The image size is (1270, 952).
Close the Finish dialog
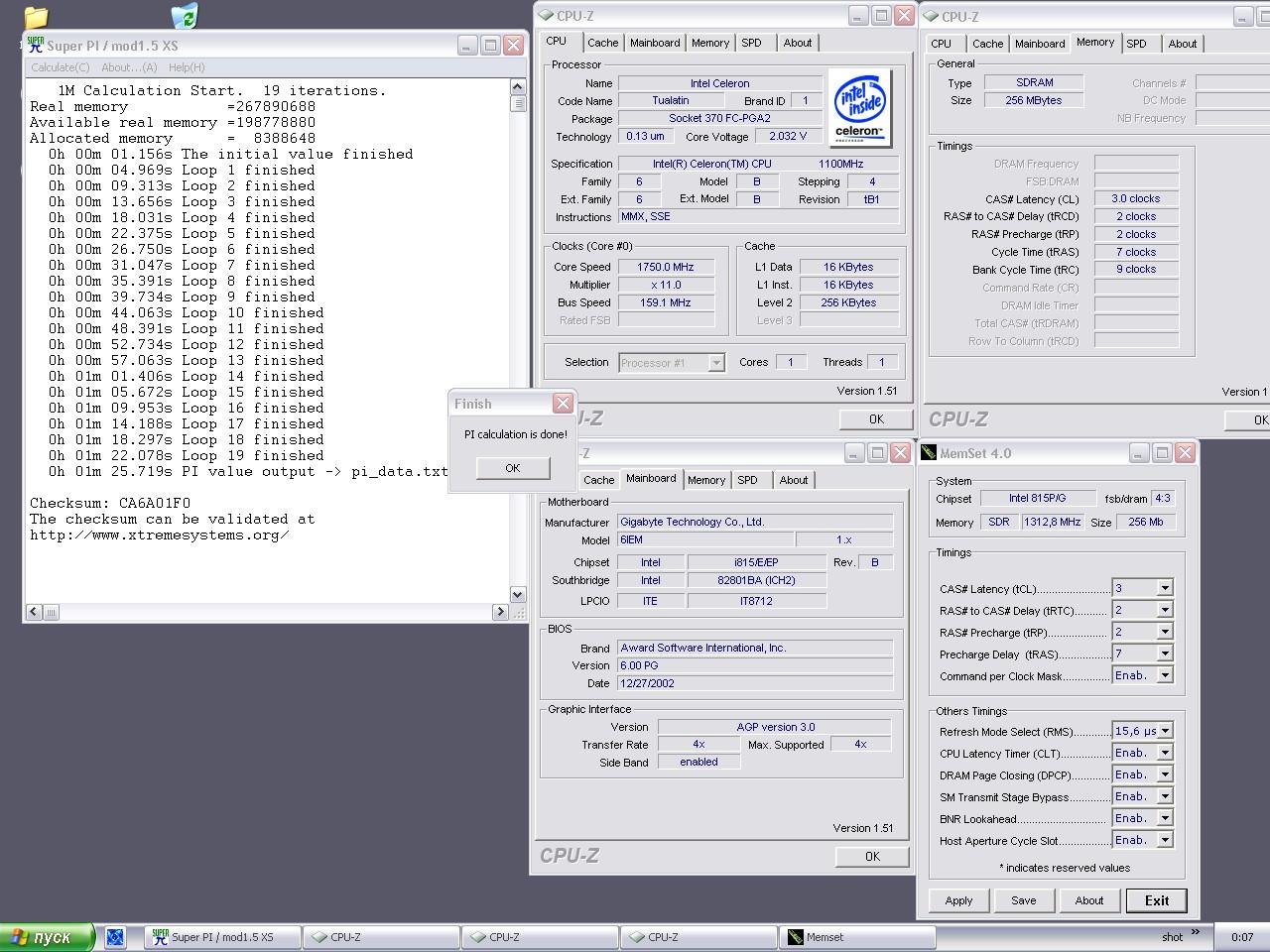click(563, 403)
